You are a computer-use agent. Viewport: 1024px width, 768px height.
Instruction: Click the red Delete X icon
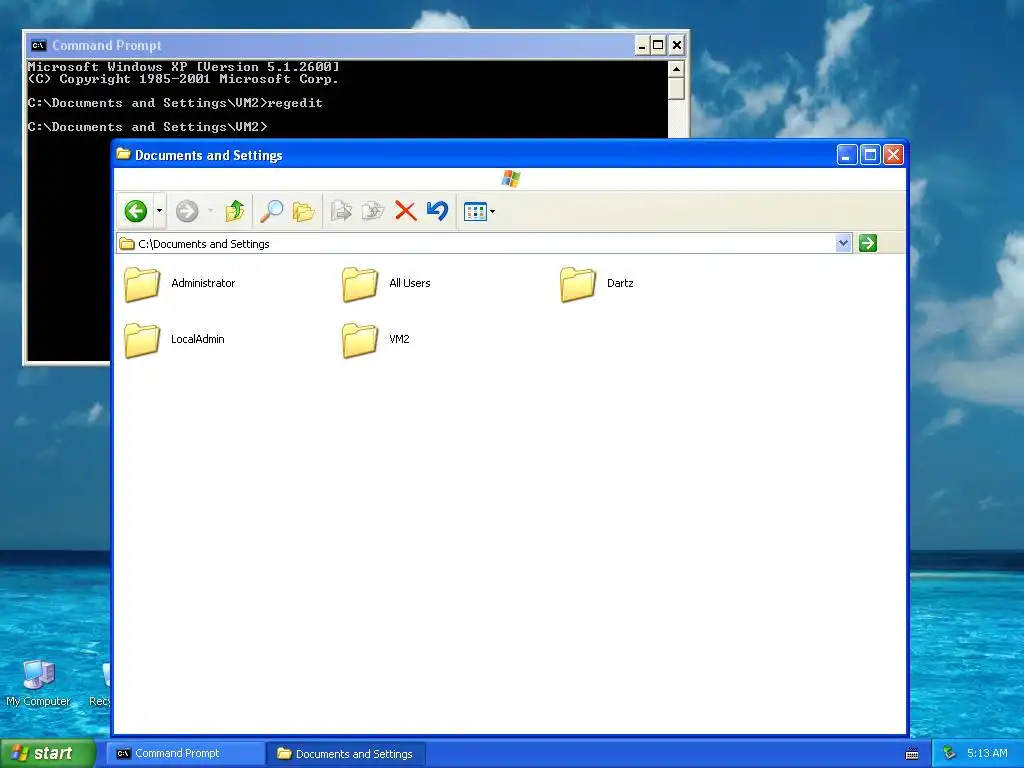click(x=406, y=211)
